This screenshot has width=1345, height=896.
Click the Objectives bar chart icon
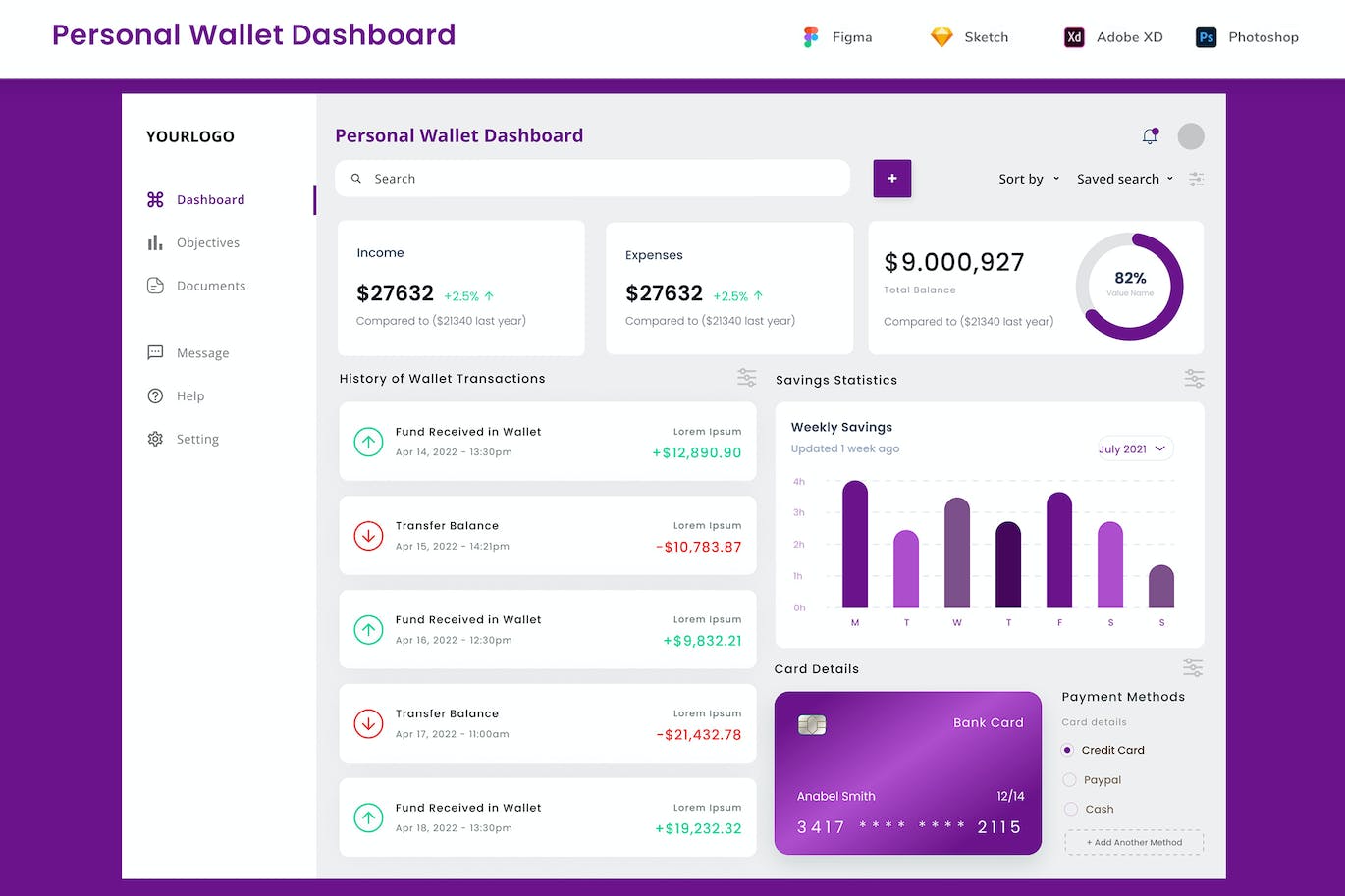click(x=155, y=242)
